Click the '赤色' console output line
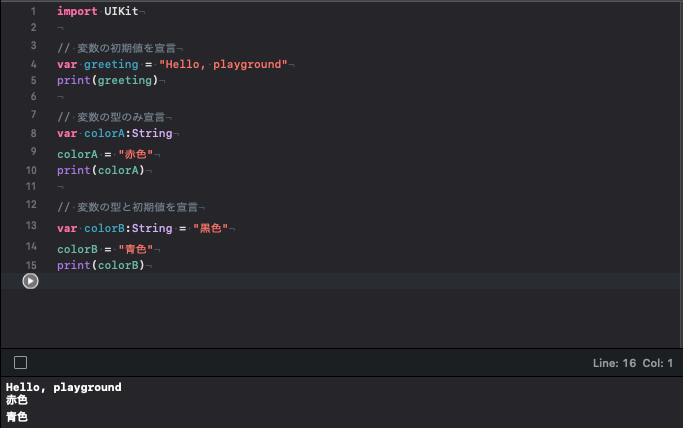This screenshot has height=428, width=683. 17,400
